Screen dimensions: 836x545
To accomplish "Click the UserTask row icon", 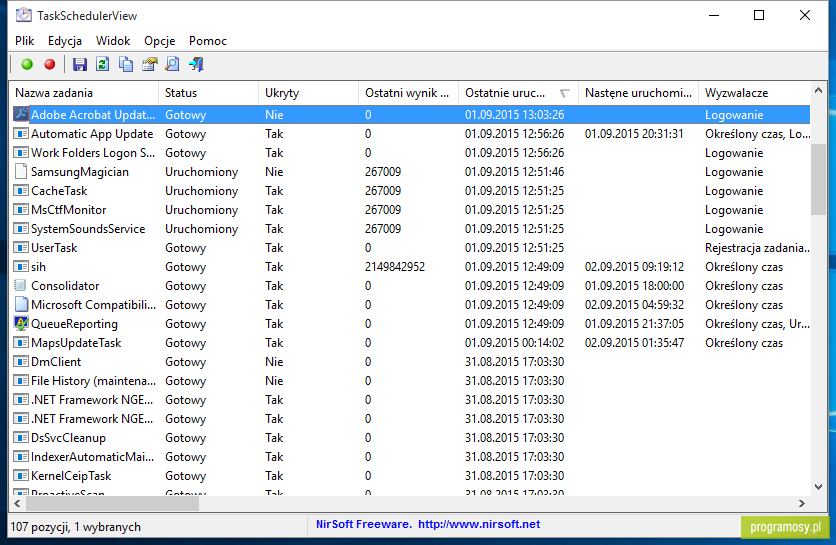I will [21, 247].
